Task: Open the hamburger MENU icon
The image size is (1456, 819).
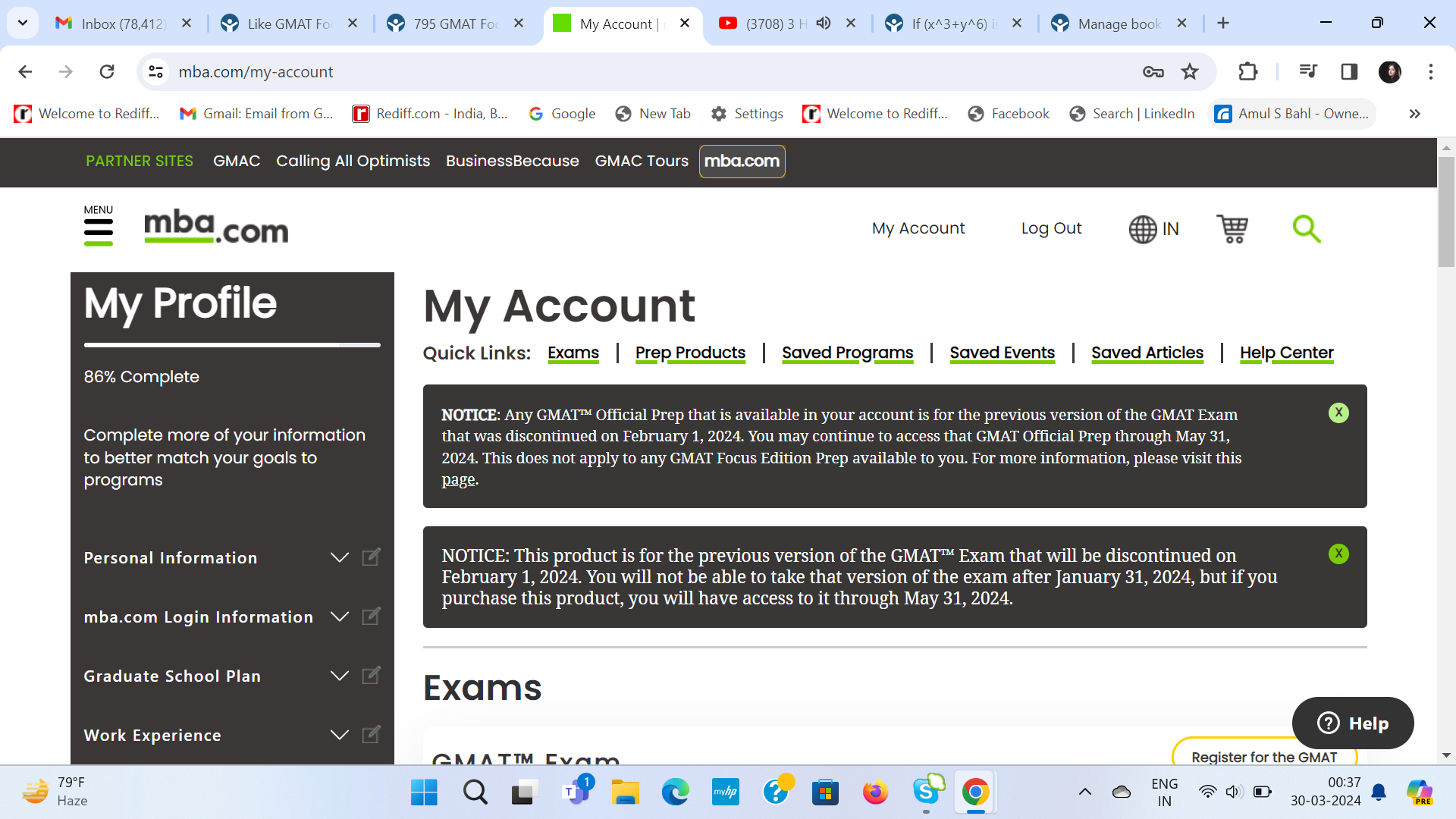Action: click(99, 232)
